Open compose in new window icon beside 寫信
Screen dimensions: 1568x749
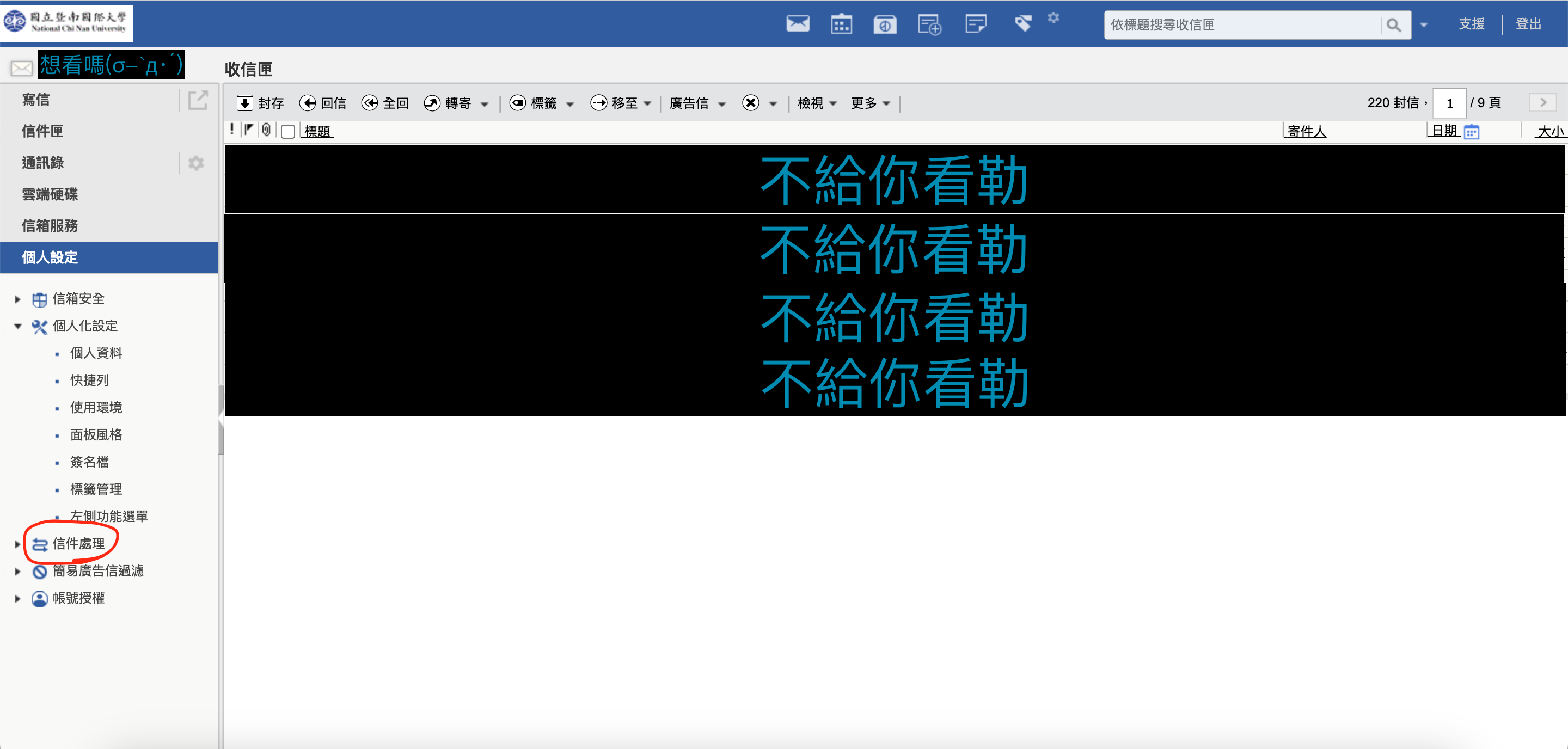198,100
